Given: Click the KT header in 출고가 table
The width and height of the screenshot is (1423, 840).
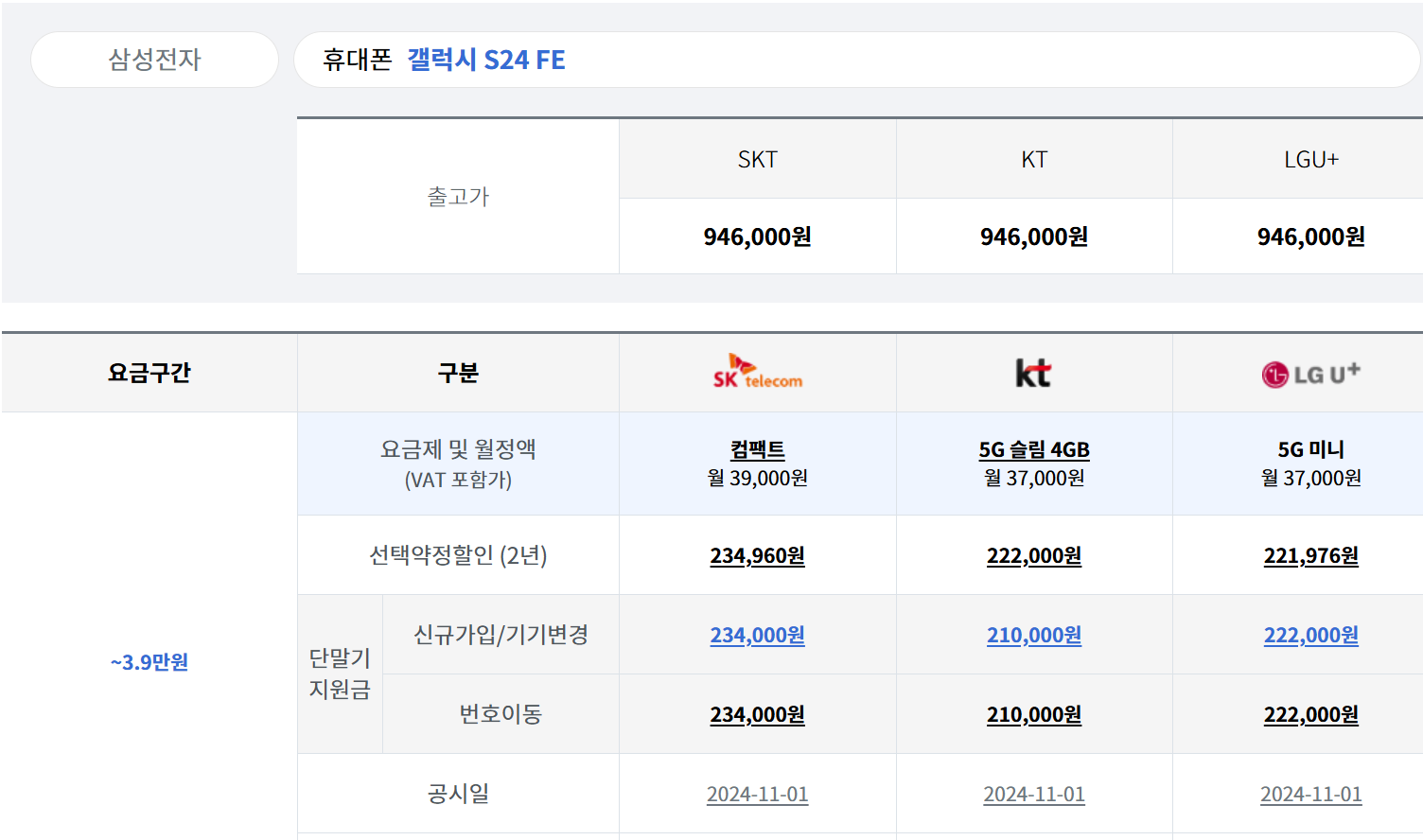Looking at the screenshot, I should click(x=1034, y=160).
